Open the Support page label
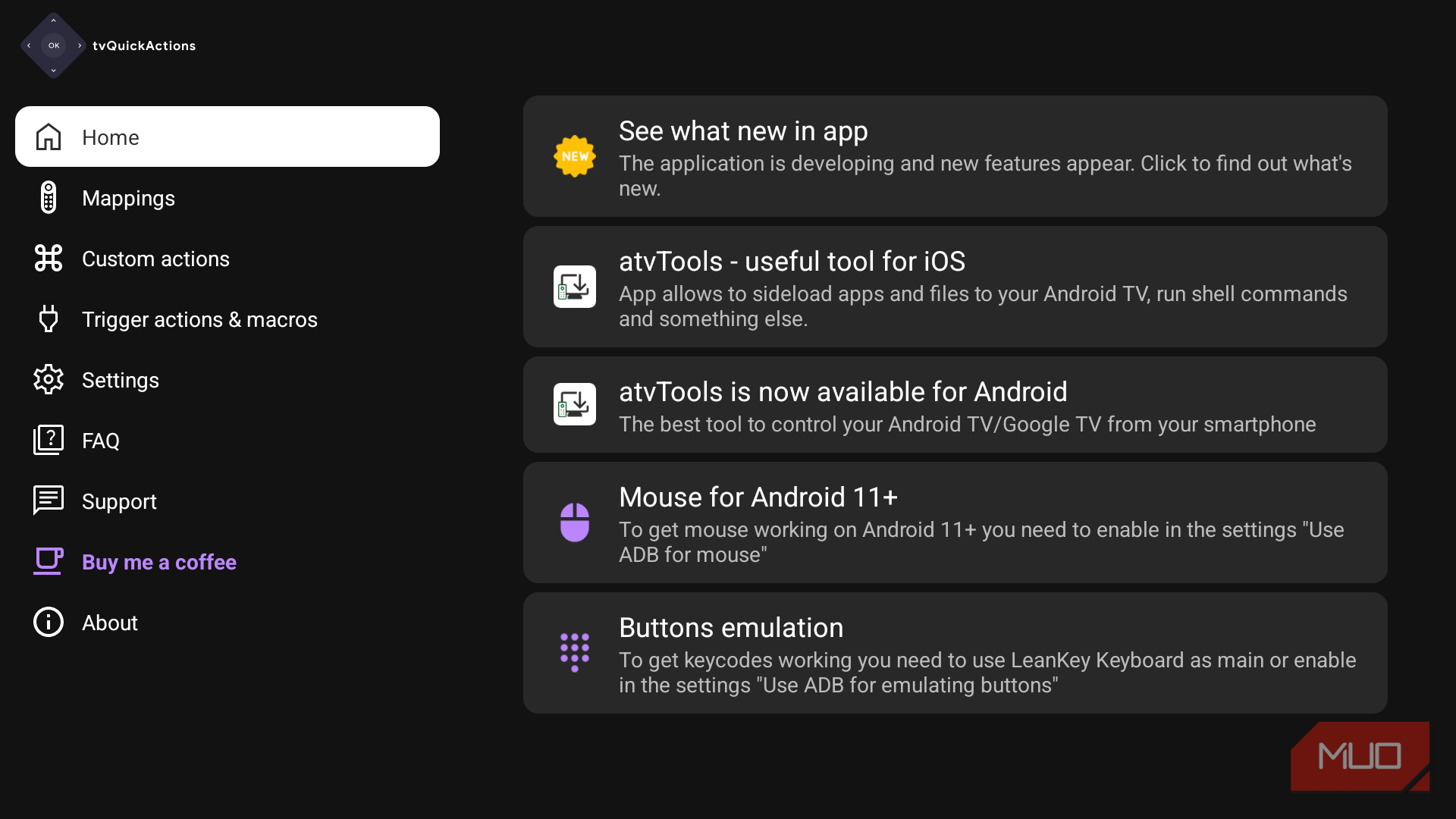Image resolution: width=1456 pixels, height=819 pixels. tap(119, 501)
